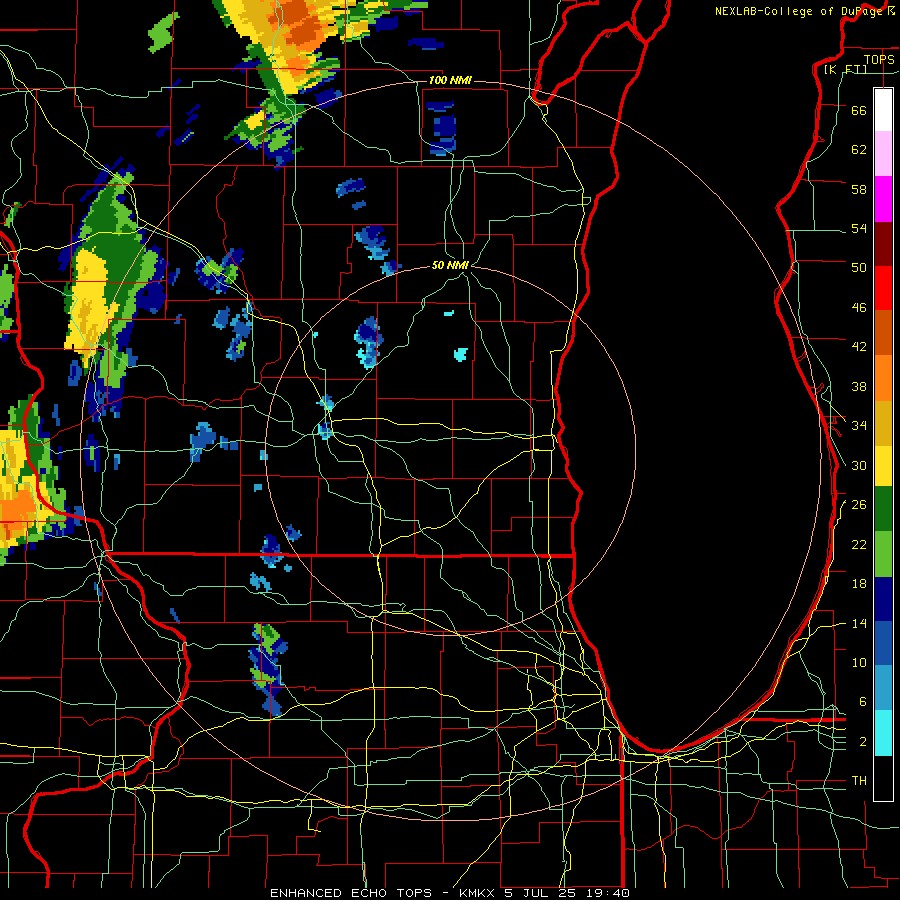Pick the cyan legend swatch
900x900 pixels.
tap(883, 733)
